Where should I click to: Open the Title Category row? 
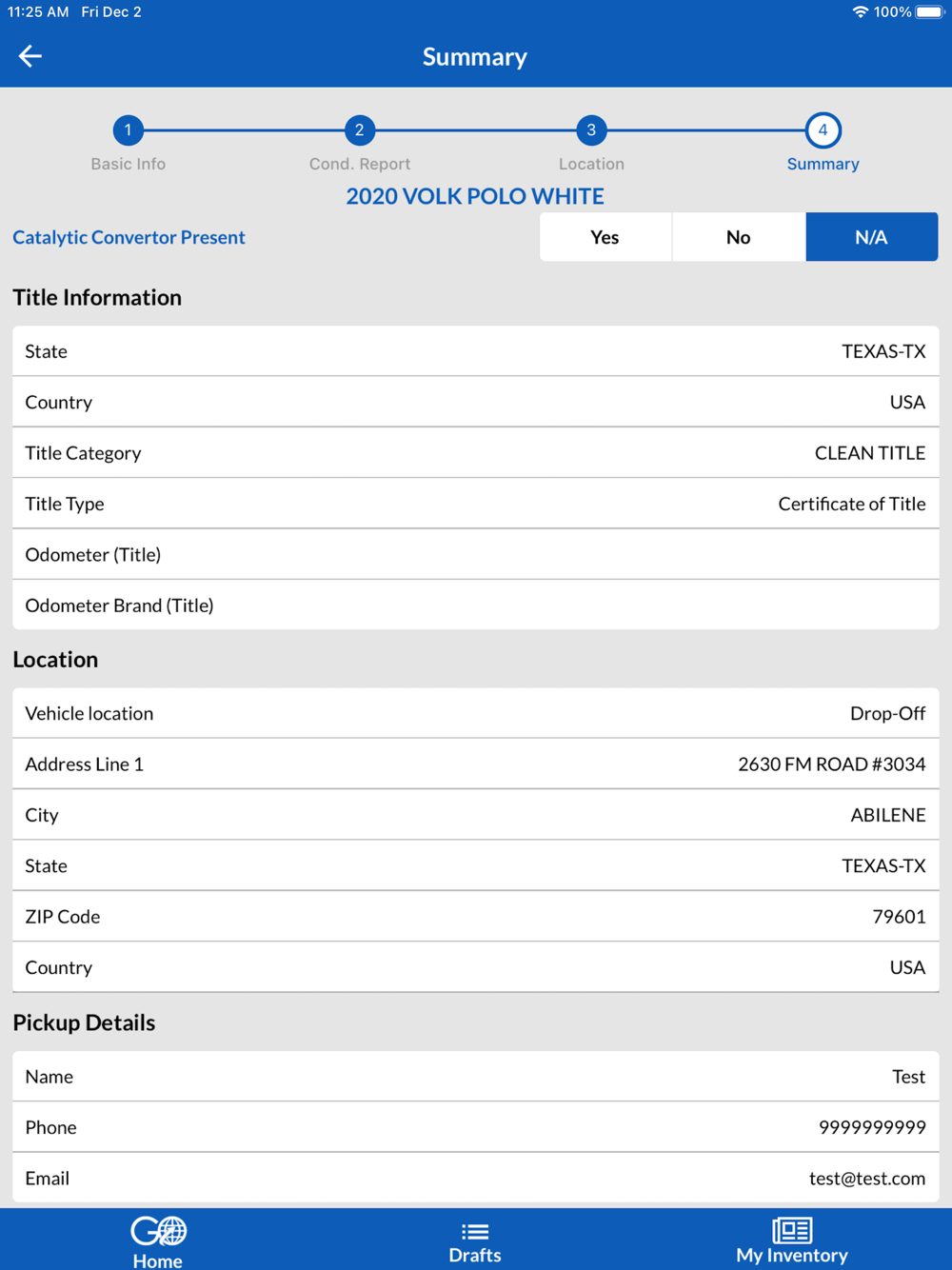click(x=476, y=452)
